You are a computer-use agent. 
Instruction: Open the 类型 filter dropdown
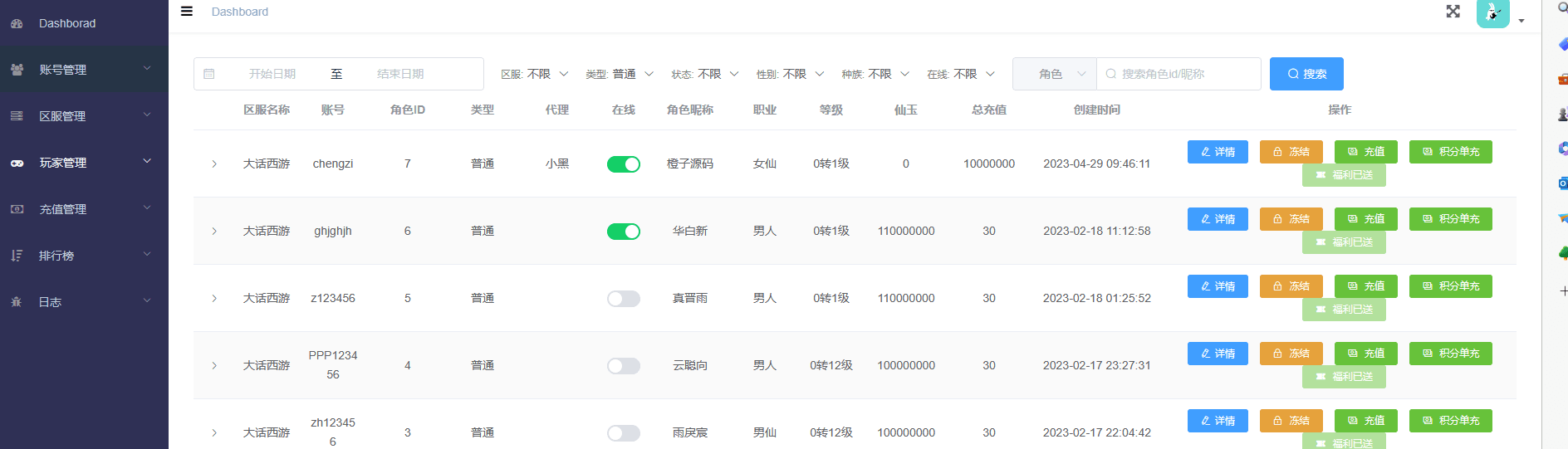coord(632,74)
